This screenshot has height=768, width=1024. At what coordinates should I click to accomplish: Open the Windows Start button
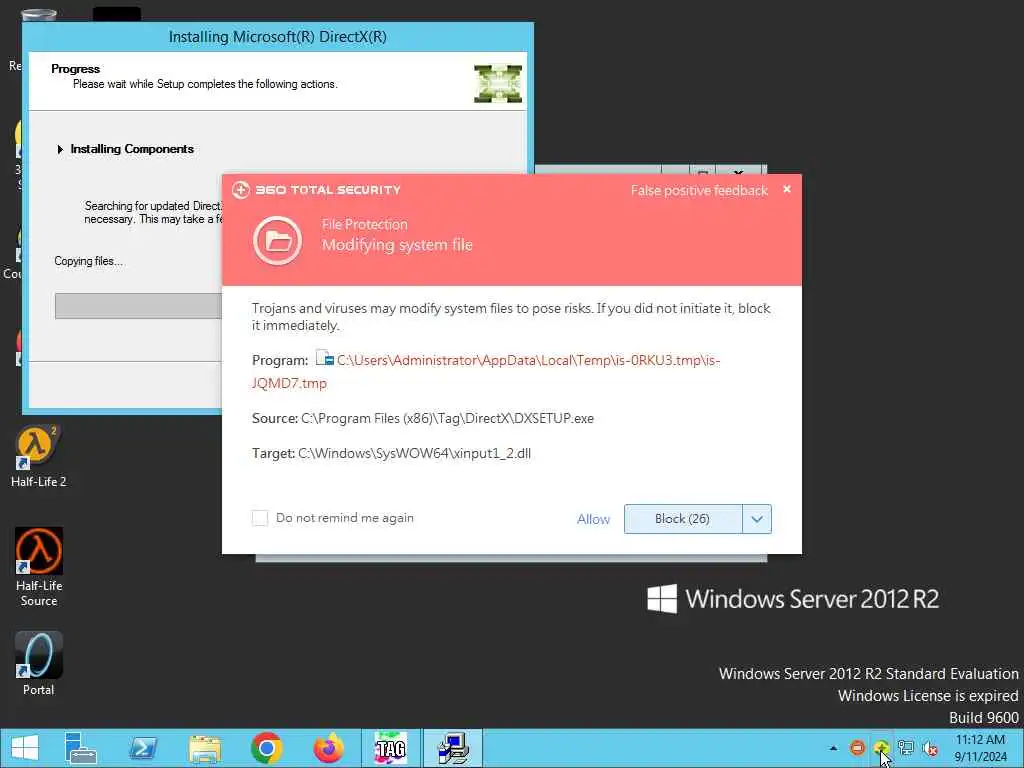(25, 748)
